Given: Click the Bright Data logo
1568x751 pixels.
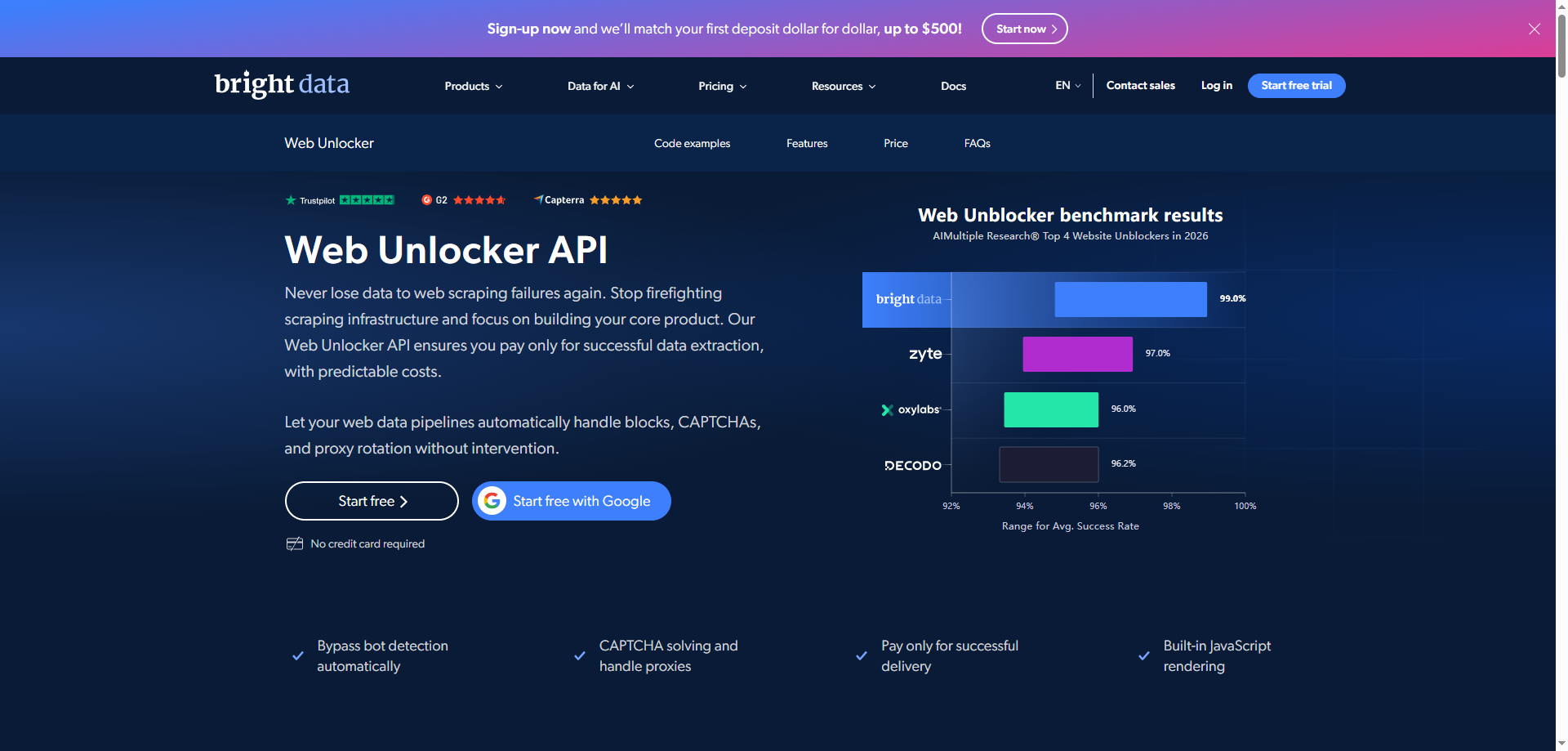Looking at the screenshot, I should 282,84.
